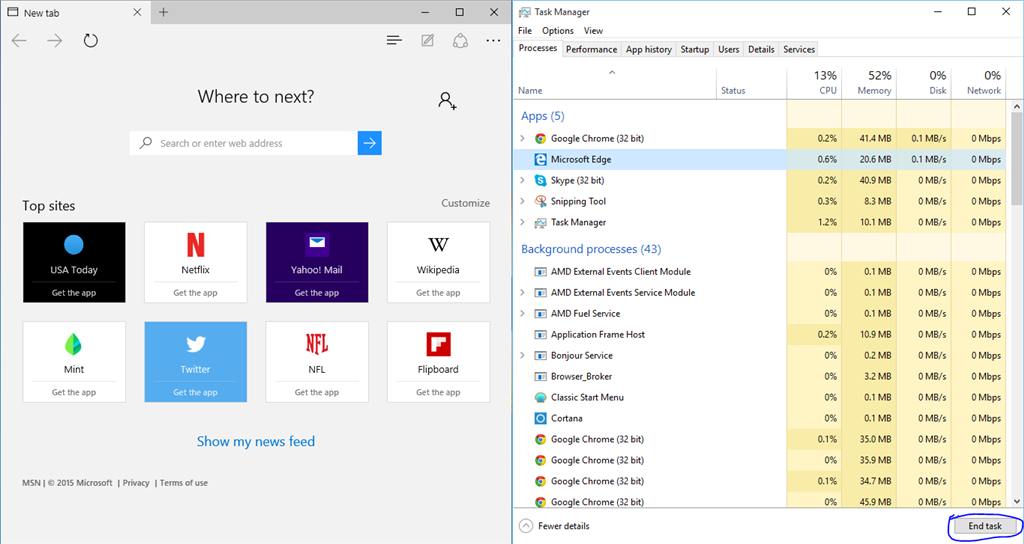The height and width of the screenshot is (544, 1024).
Task: Open Task Manager View menu
Action: click(593, 31)
